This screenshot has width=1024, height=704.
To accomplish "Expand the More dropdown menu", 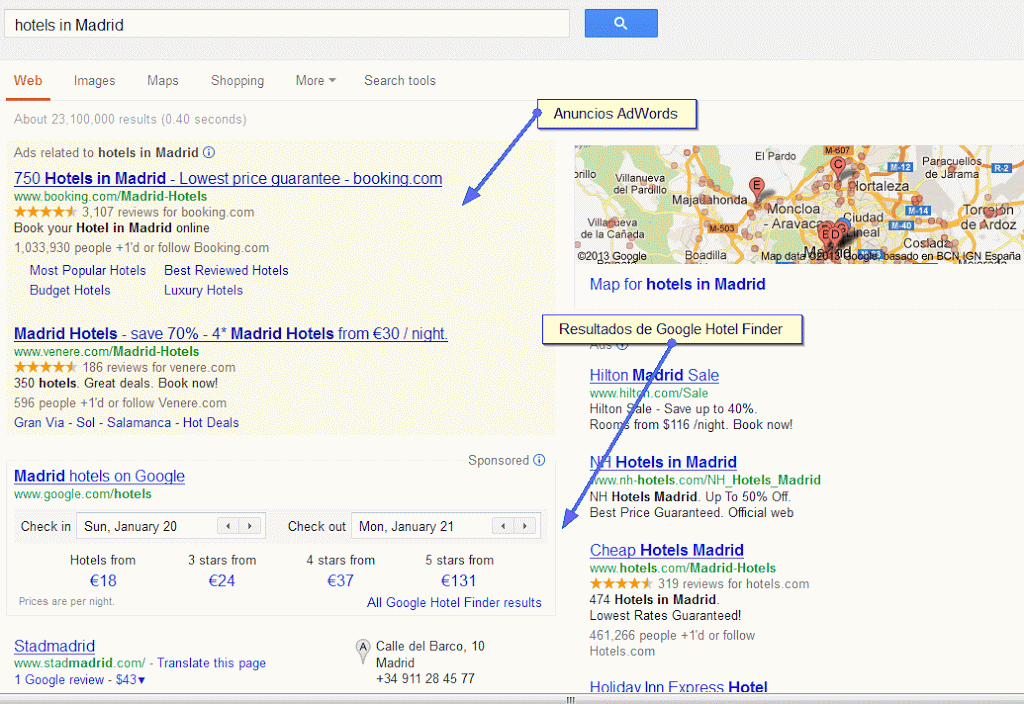I will [315, 80].
